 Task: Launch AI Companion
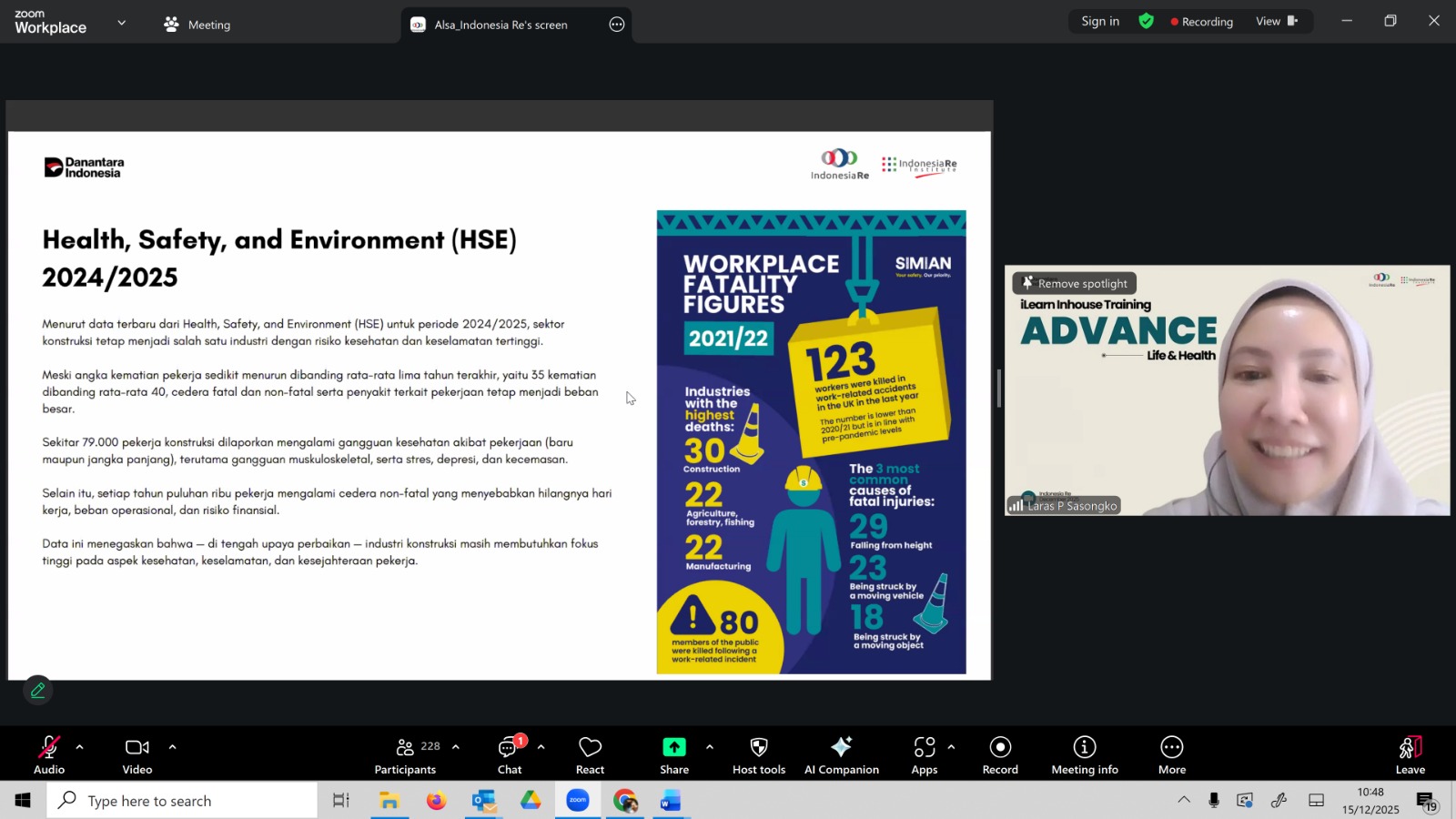click(x=841, y=755)
